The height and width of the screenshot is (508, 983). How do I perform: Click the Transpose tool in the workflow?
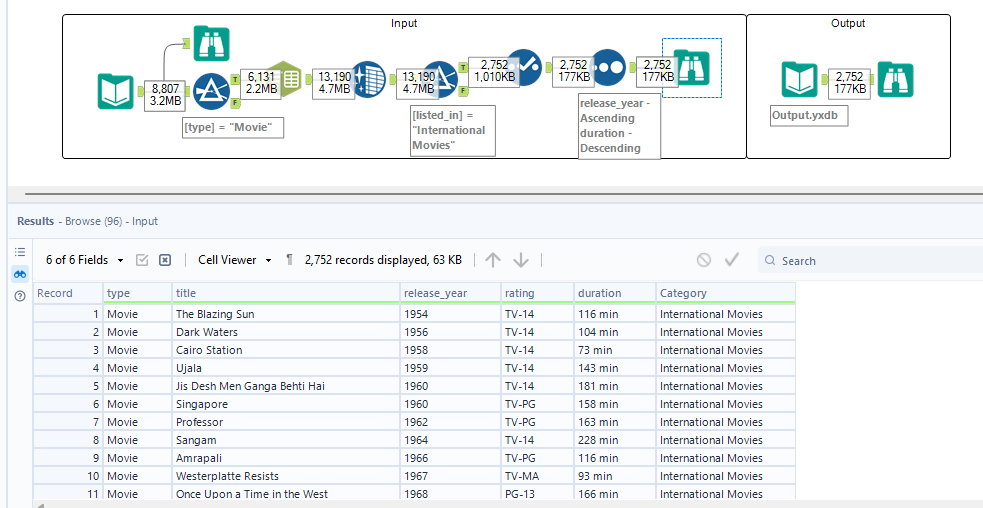[x=369, y=80]
